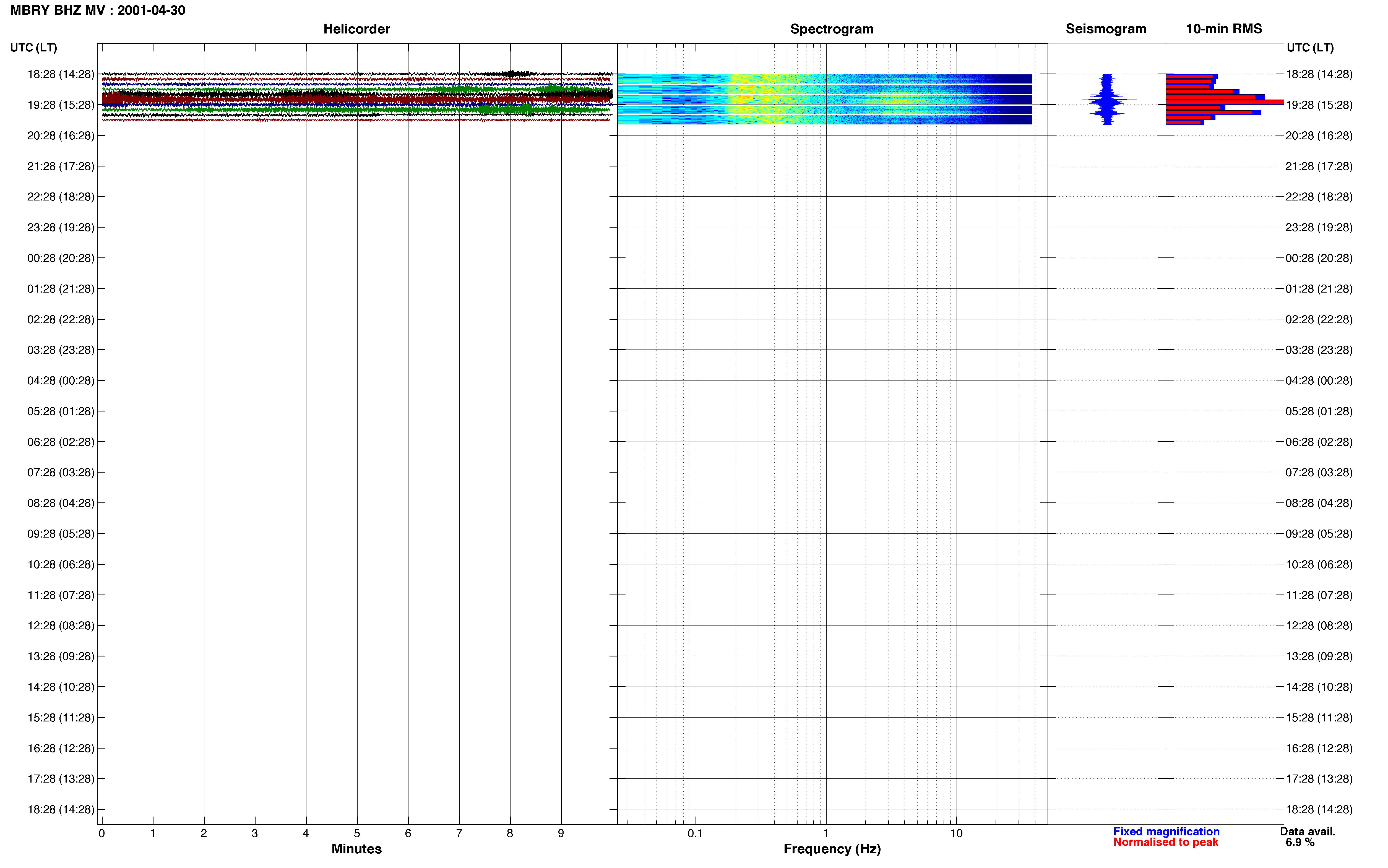The width and height of the screenshot is (1388, 868).
Task: Click right time label 12:28 (08:28)
Action: (x=1319, y=626)
